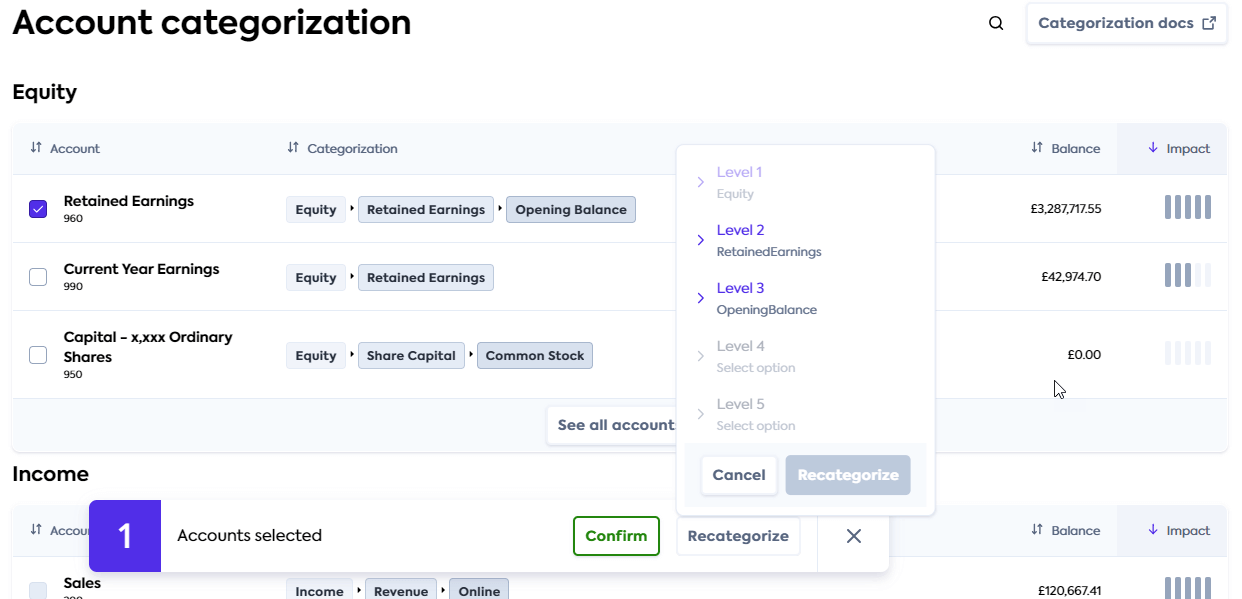1242x599 pixels.
Task: Uncheck the Retained Earnings account
Action: (38, 208)
